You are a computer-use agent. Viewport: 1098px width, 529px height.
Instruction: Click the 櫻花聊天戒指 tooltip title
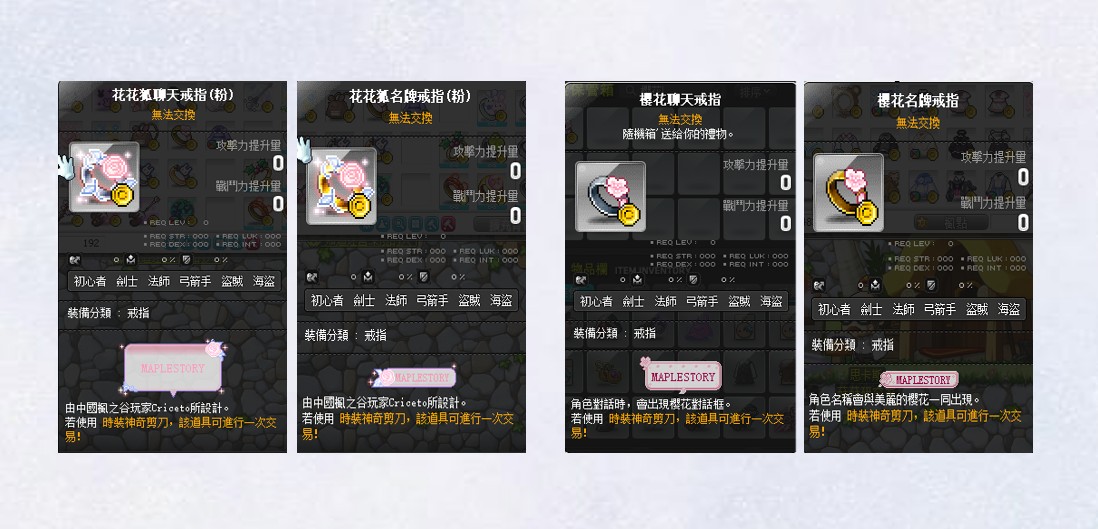pos(680,99)
